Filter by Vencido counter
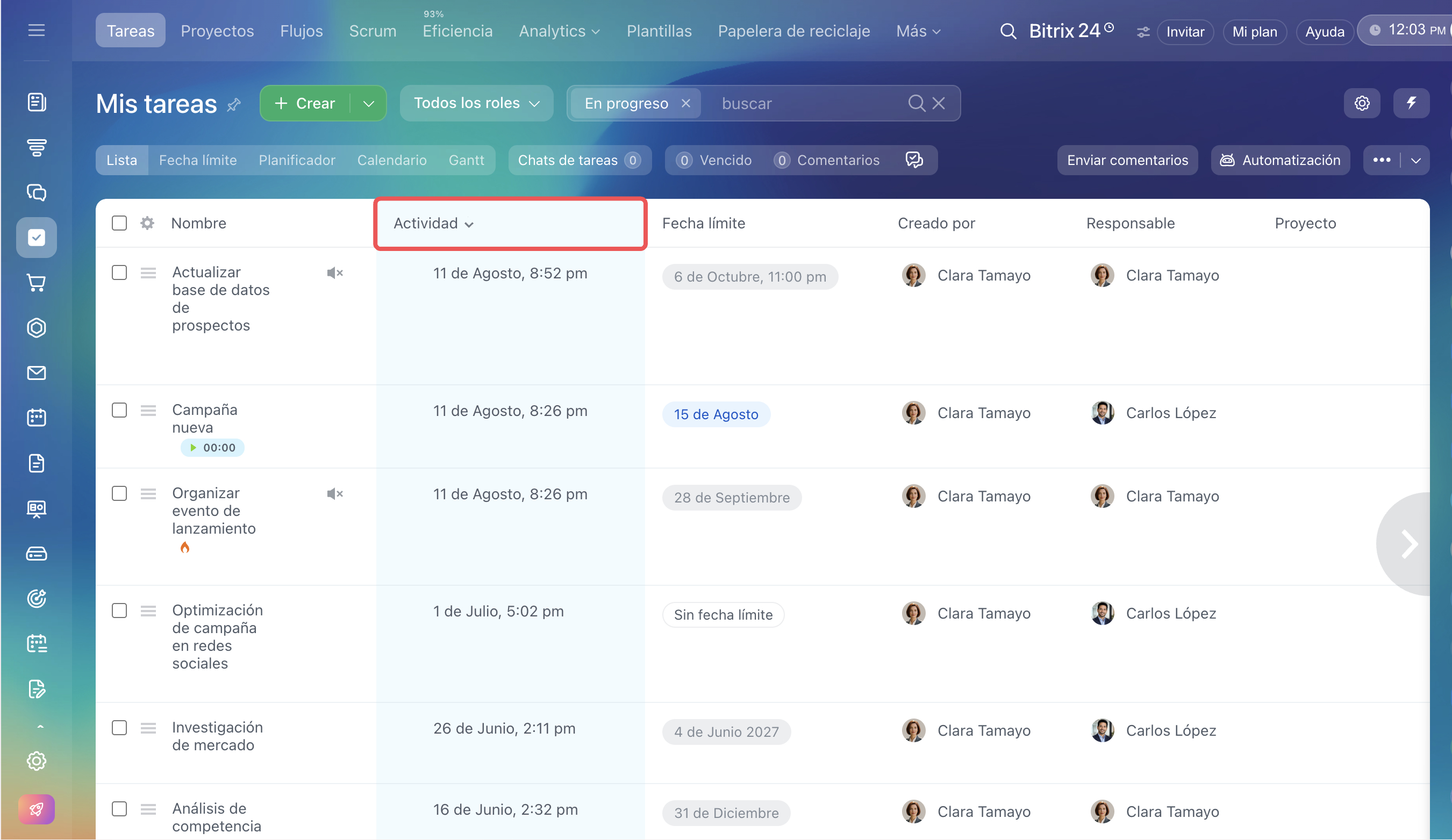 pyautogui.click(x=713, y=160)
